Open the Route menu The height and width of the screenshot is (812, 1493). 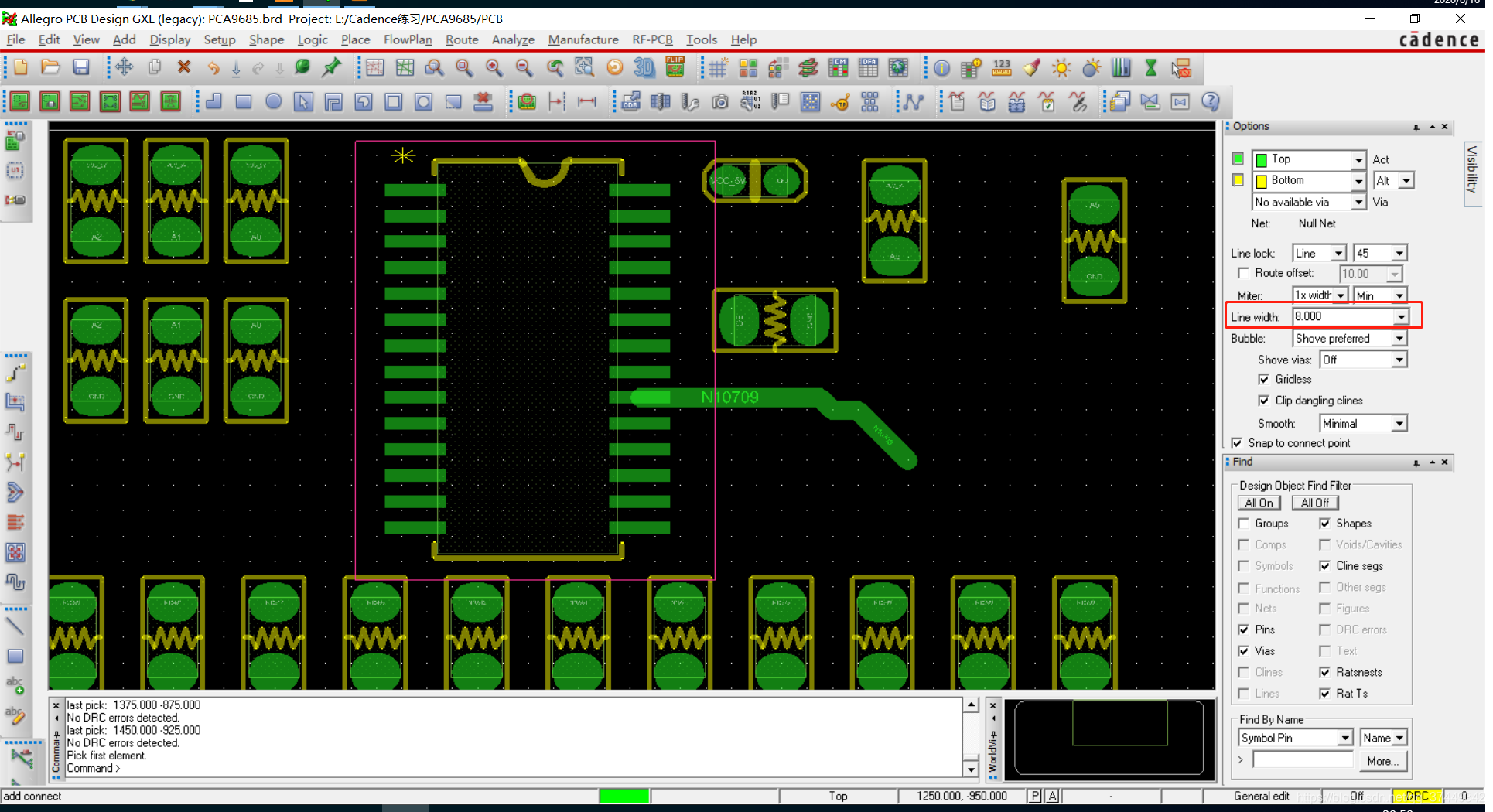coord(462,39)
